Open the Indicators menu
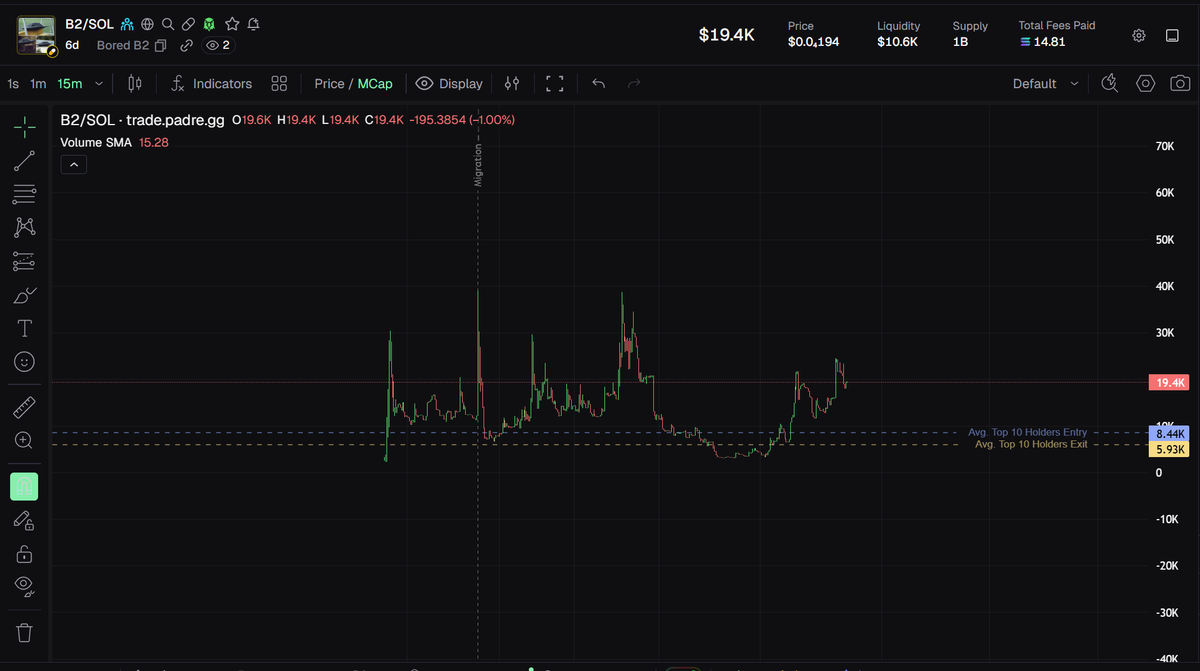This screenshot has width=1200, height=671. (211, 84)
